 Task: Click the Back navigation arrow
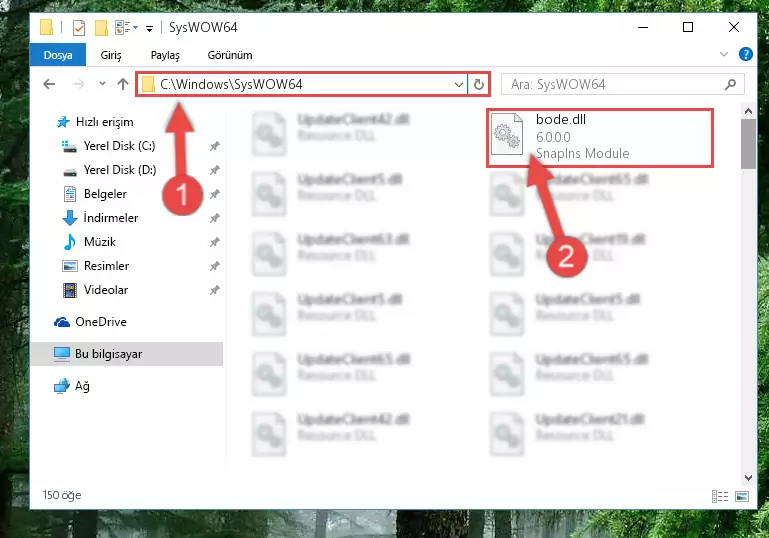49,84
